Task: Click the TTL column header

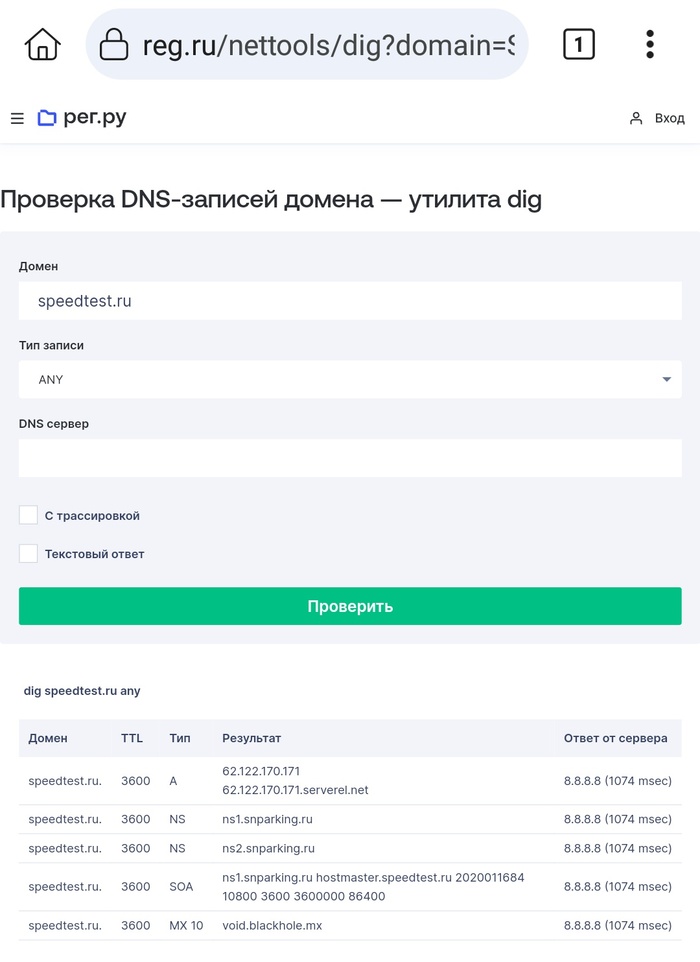Action: click(132, 738)
